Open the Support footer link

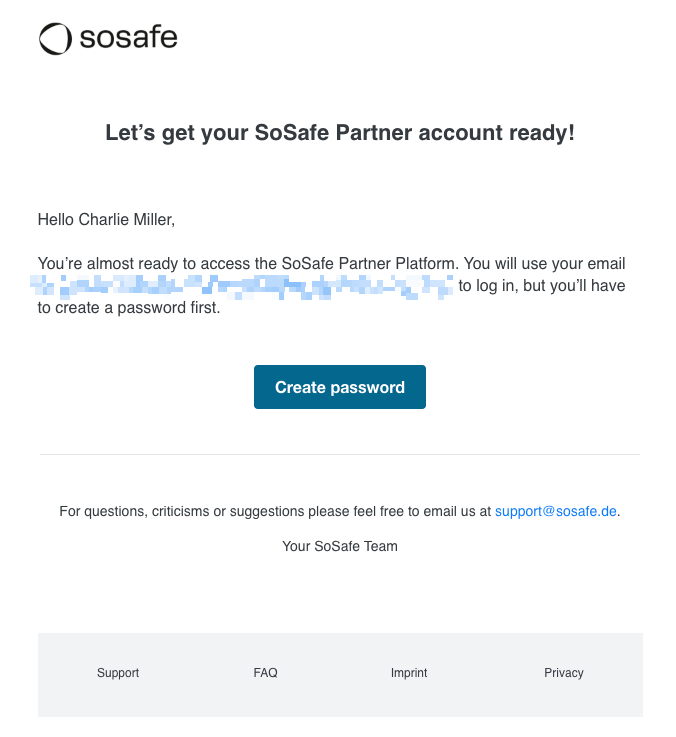(118, 673)
